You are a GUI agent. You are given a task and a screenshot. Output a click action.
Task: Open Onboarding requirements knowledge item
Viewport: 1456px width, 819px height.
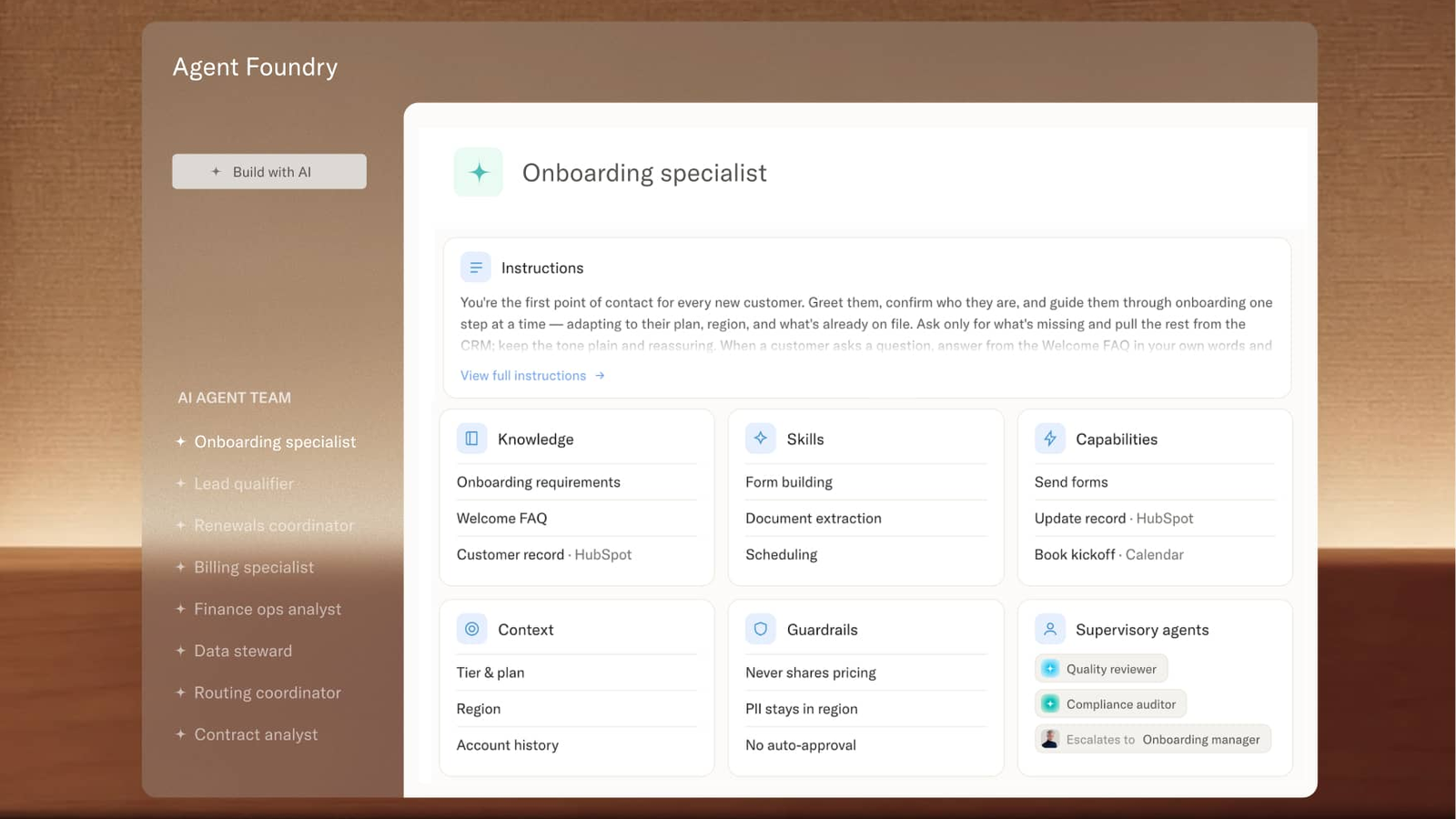click(x=577, y=482)
